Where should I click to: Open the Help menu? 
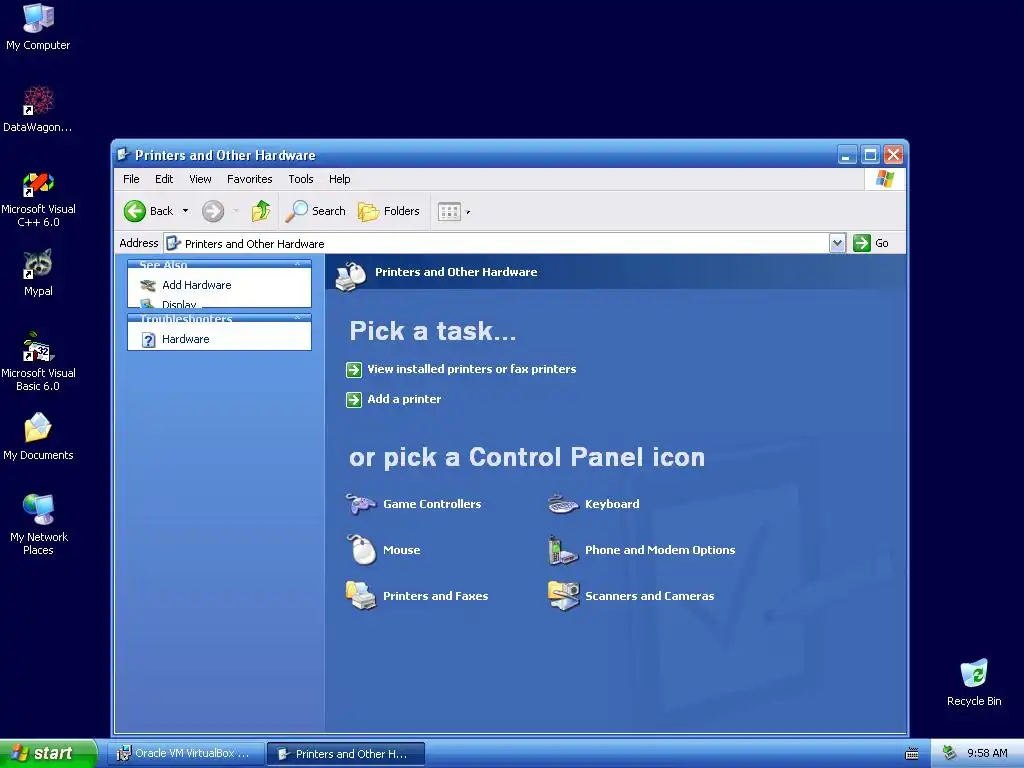340,179
